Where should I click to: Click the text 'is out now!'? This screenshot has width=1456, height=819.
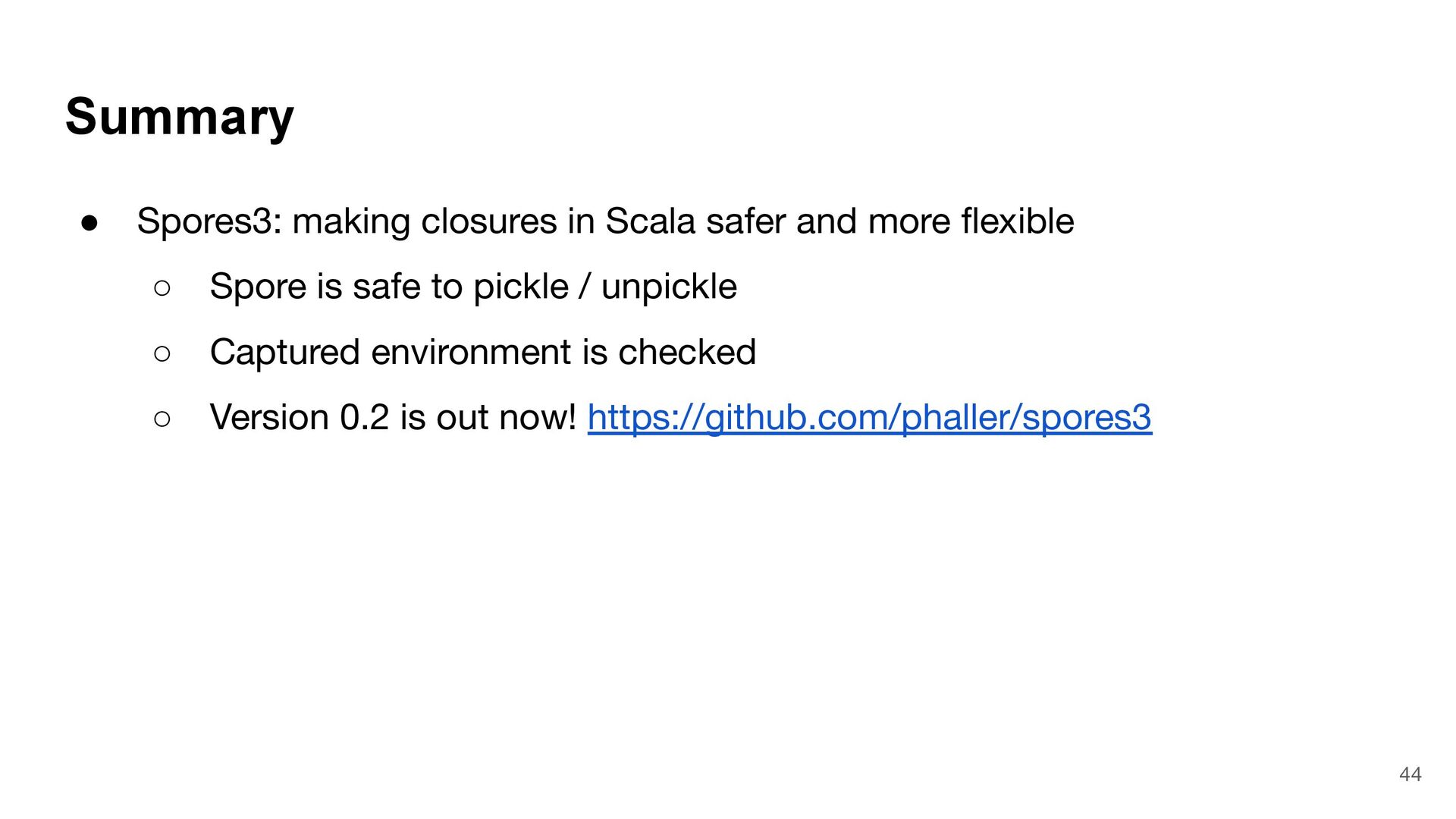[488, 418]
